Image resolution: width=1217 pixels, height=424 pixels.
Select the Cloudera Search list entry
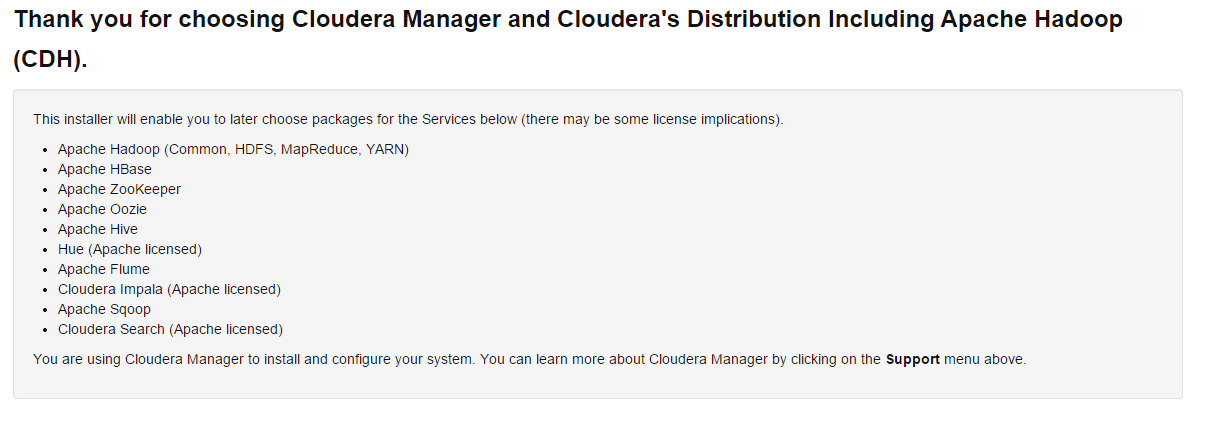170,329
